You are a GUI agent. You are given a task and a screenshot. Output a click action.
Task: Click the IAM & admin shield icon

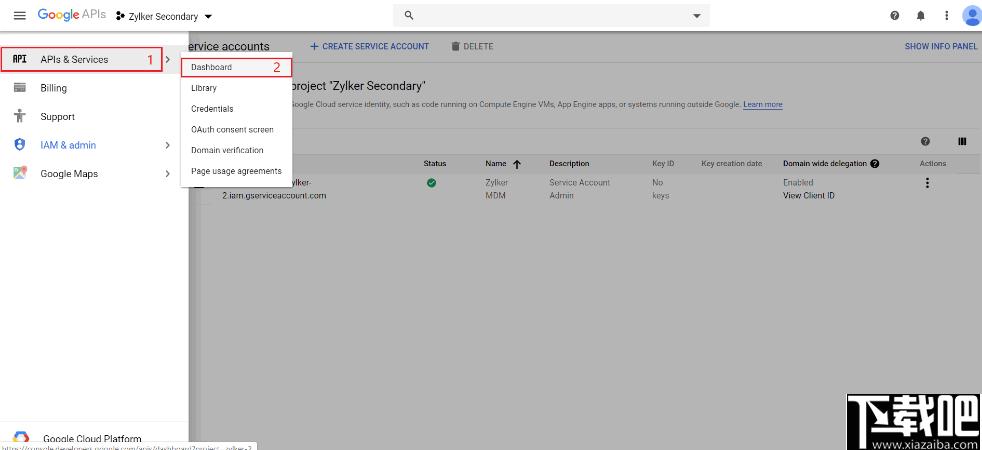click(x=19, y=145)
